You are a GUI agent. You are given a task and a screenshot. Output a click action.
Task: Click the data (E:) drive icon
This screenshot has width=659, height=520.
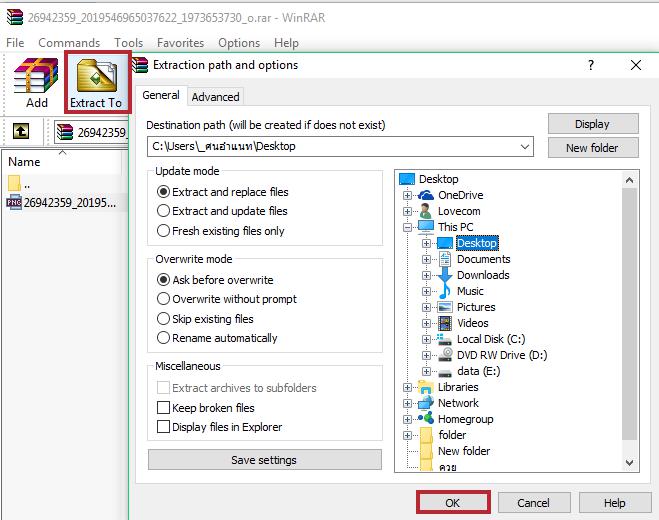(445, 372)
